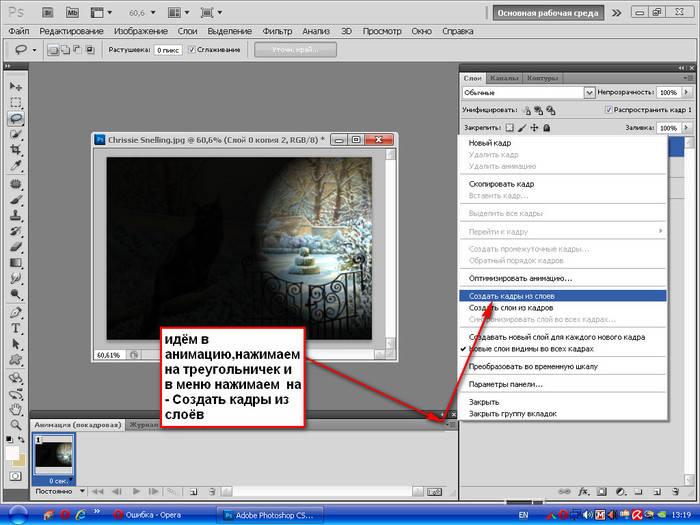Select the History Brush tool
This screenshot has height=525, width=700.
pyautogui.click(x=16, y=231)
